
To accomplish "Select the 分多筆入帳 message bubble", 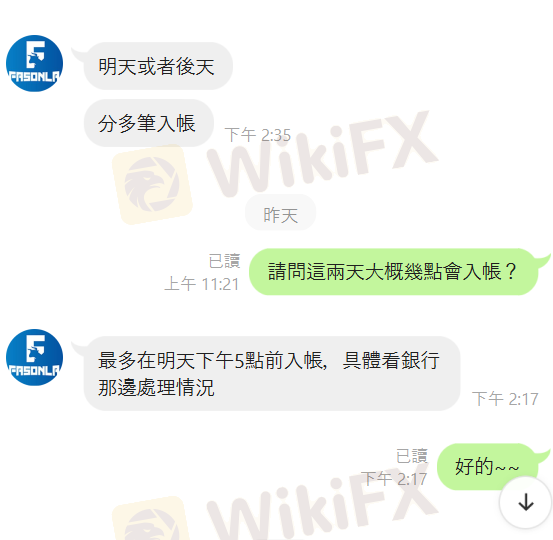I will pos(148,123).
